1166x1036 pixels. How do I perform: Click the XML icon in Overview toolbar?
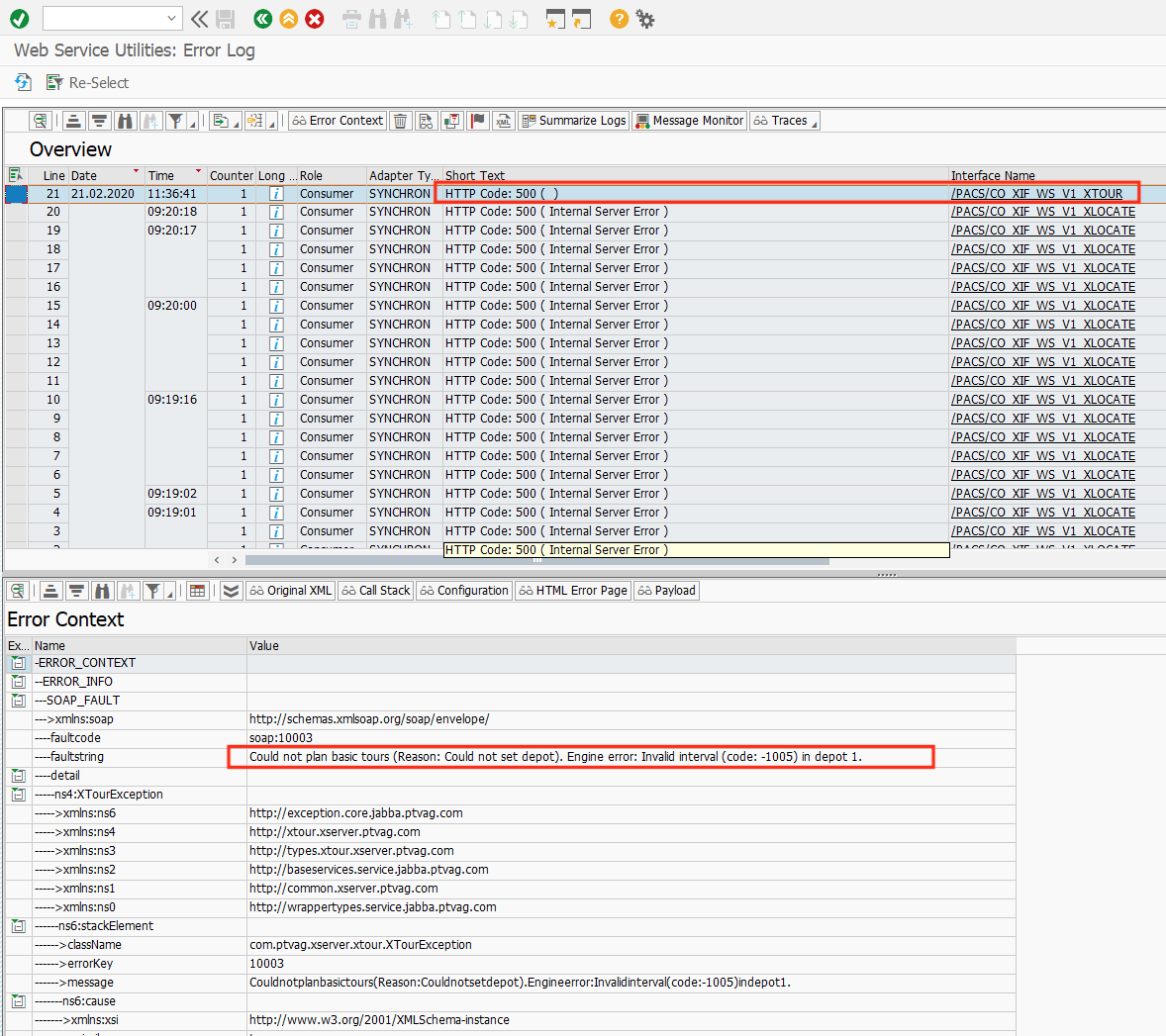click(504, 121)
